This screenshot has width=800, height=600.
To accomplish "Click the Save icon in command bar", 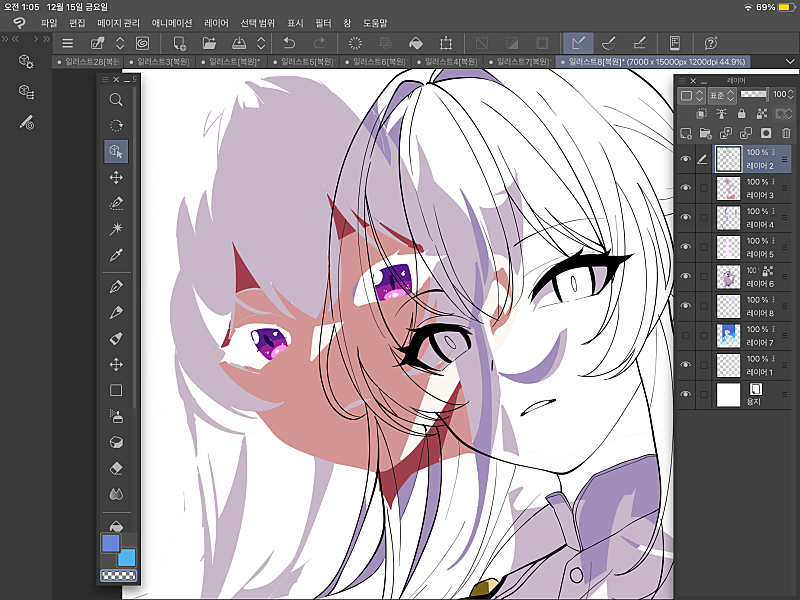I will pos(239,43).
